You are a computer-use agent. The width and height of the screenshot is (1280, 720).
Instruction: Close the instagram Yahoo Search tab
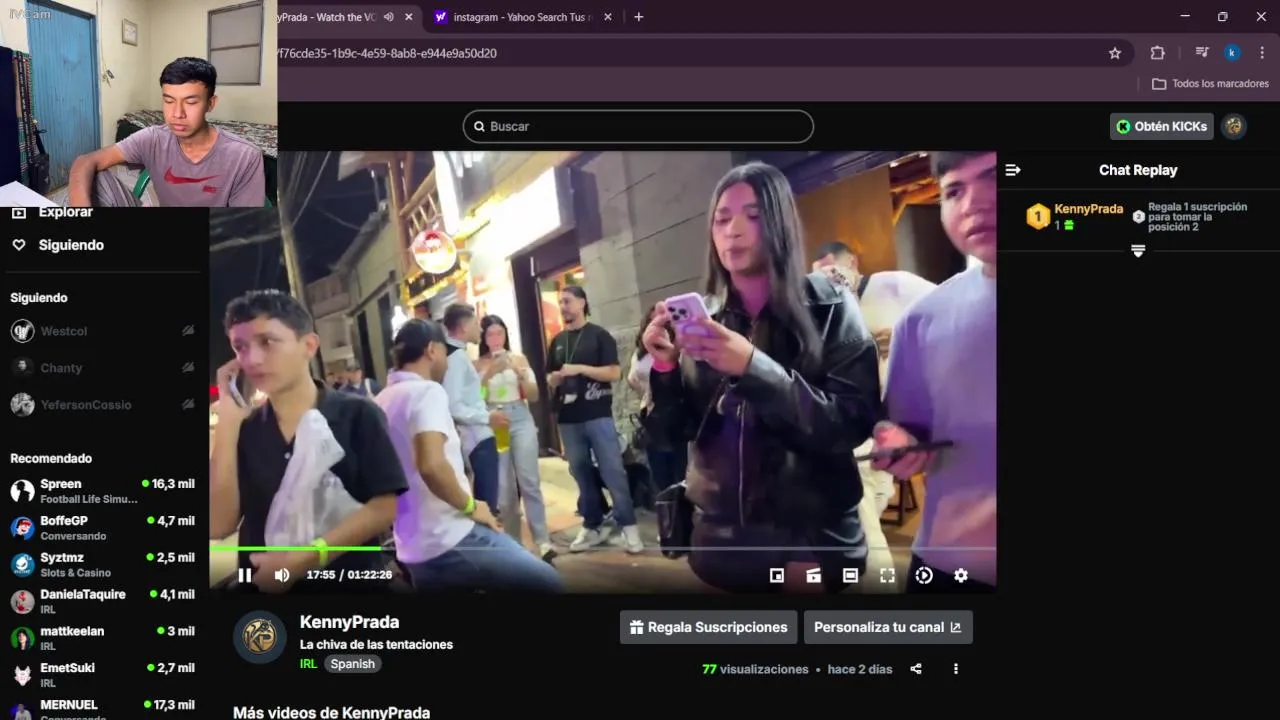[607, 17]
